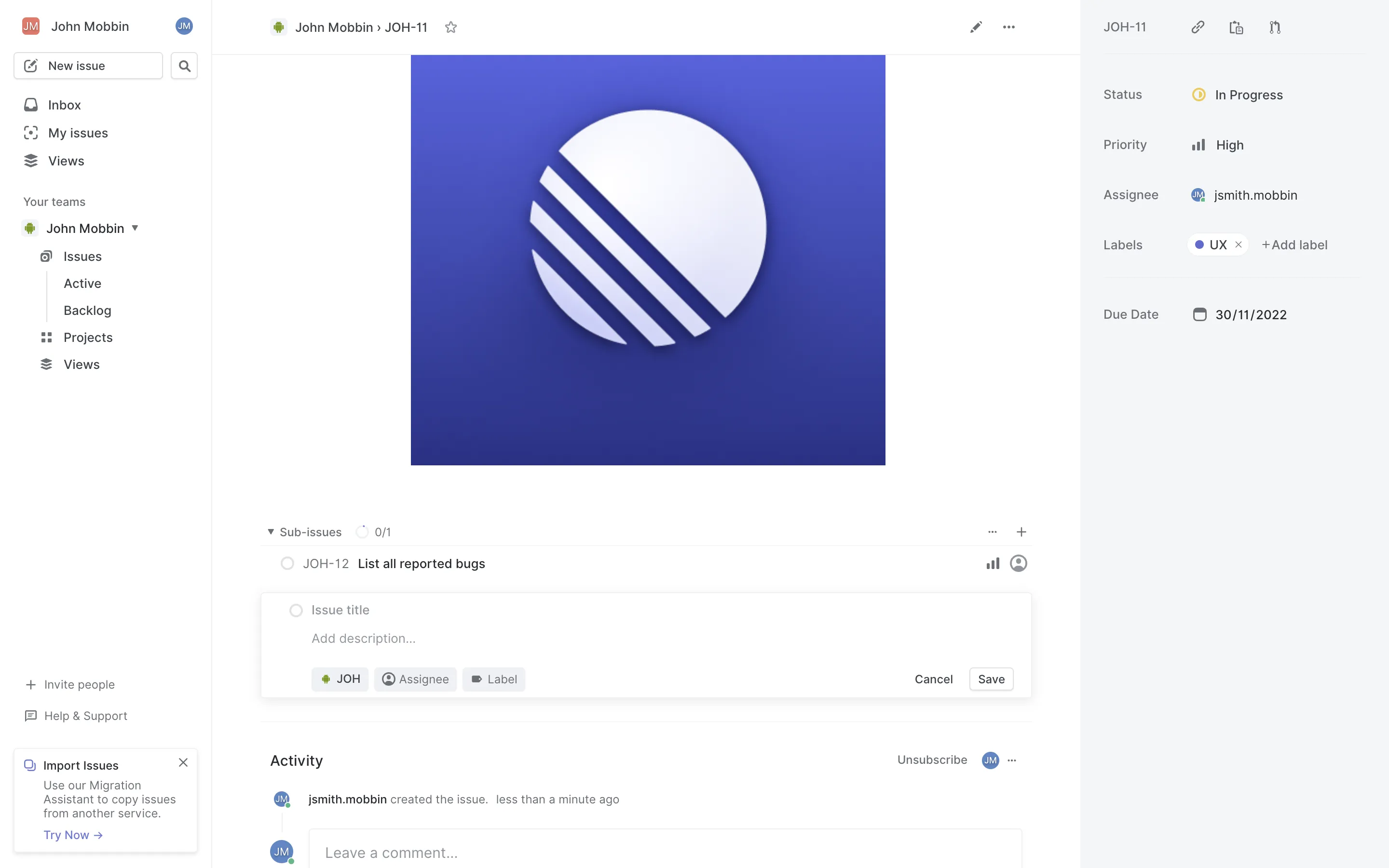Click Try Now migration link
Screen dimensions: 1389x868
tap(73, 835)
